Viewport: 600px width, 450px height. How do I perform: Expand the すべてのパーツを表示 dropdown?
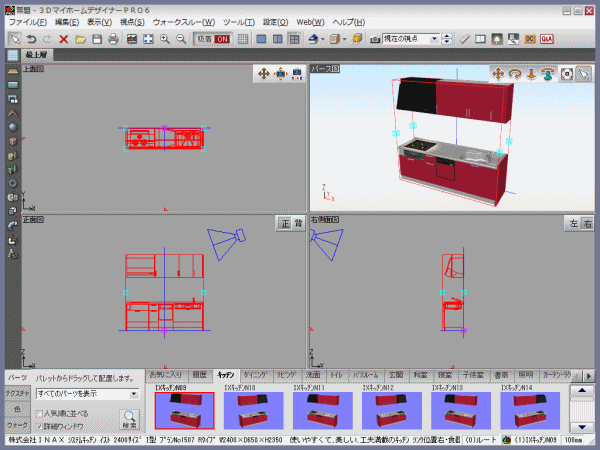point(137,395)
